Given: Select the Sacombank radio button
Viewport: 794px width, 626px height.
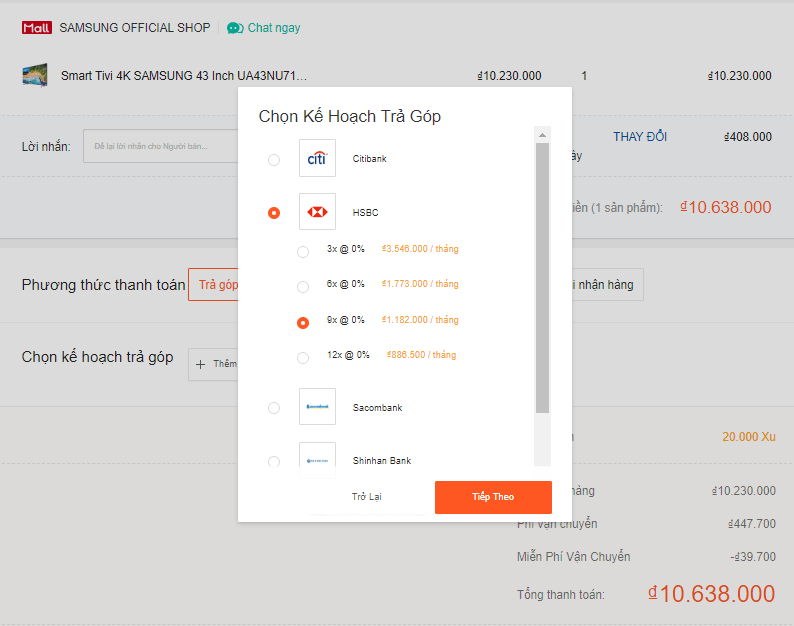Looking at the screenshot, I should [274, 408].
